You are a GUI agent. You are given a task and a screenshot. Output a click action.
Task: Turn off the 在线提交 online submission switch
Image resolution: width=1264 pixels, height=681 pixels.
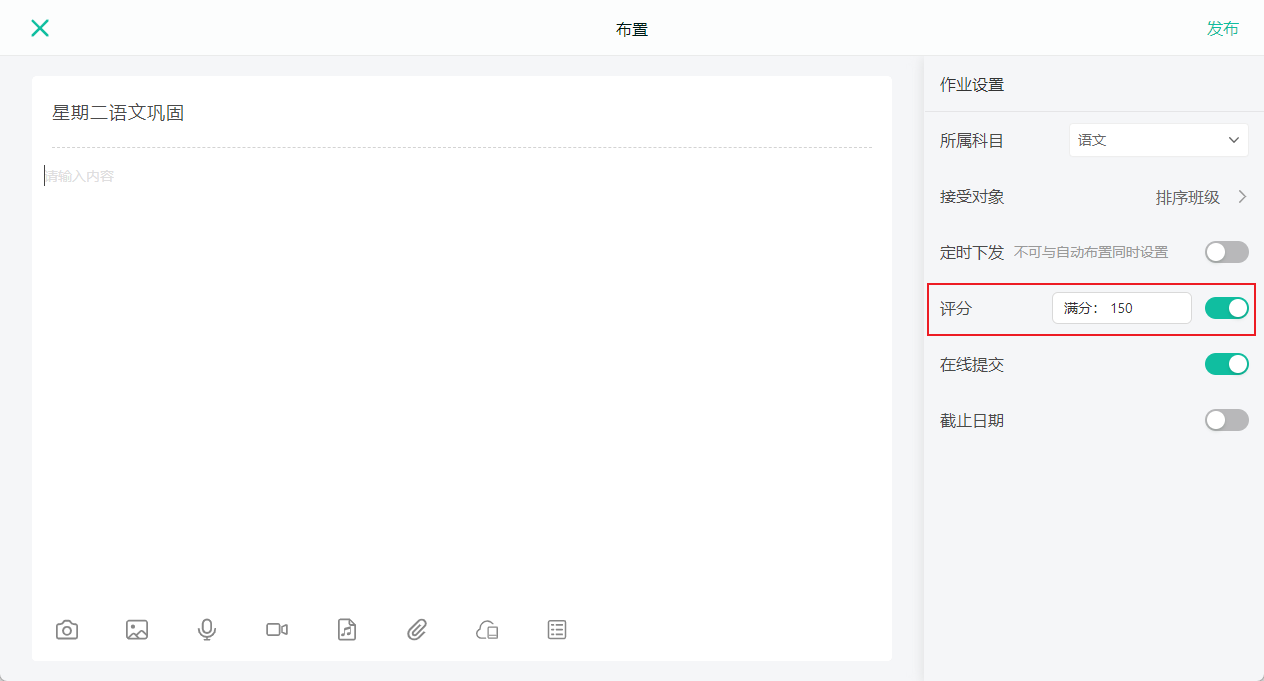click(x=1227, y=364)
